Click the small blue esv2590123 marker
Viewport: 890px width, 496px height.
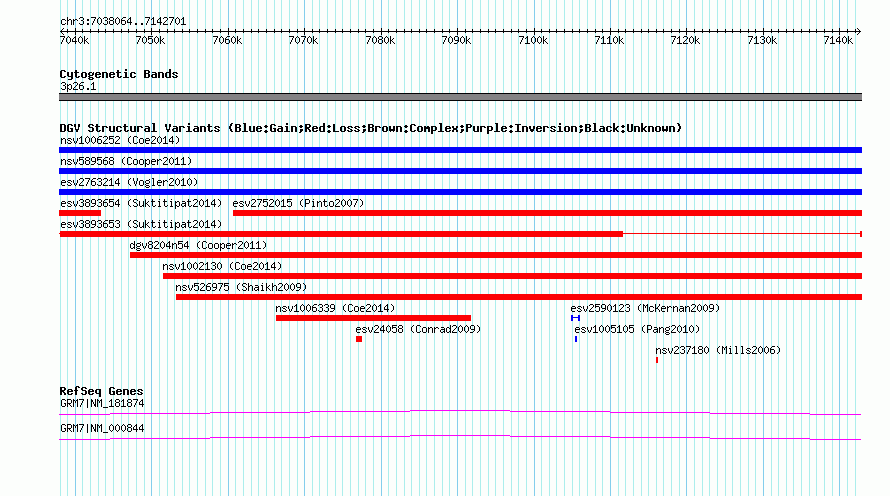click(x=576, y=318)
